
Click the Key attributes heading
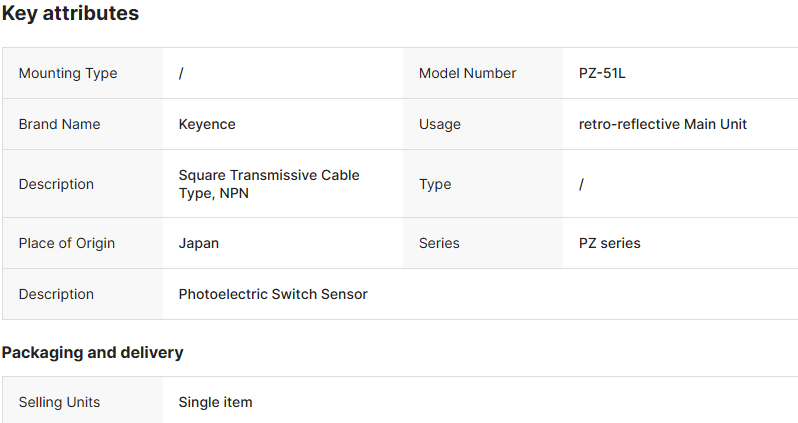point(70,14)
